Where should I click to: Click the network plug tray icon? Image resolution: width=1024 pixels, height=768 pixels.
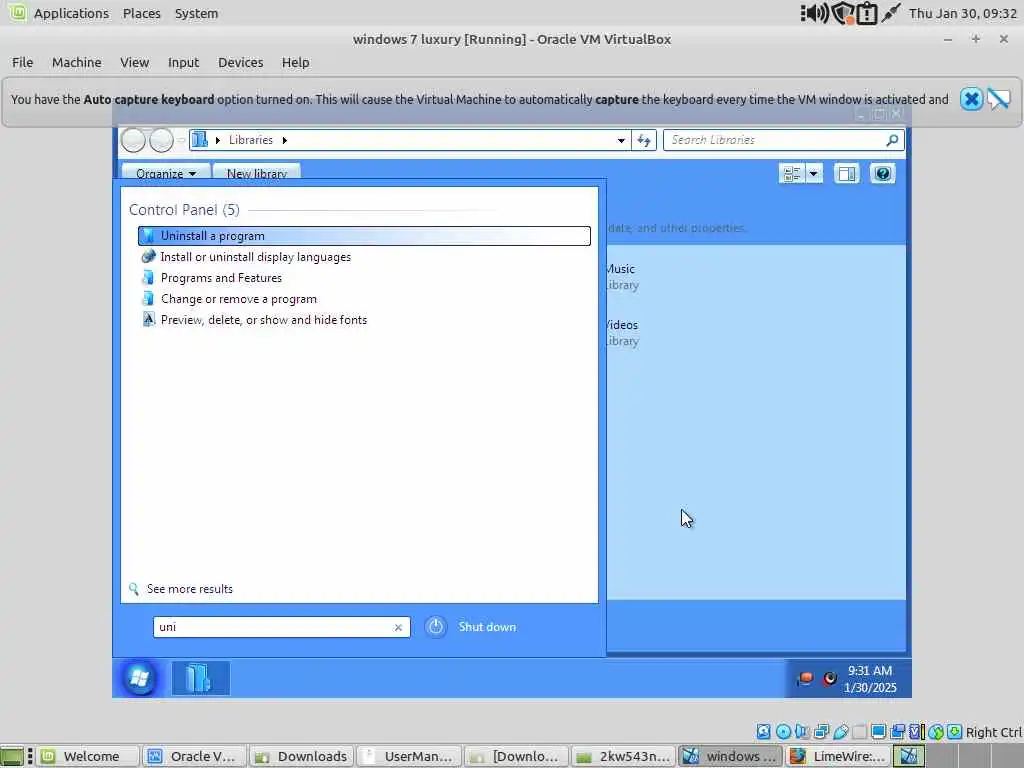coord(890,13)
